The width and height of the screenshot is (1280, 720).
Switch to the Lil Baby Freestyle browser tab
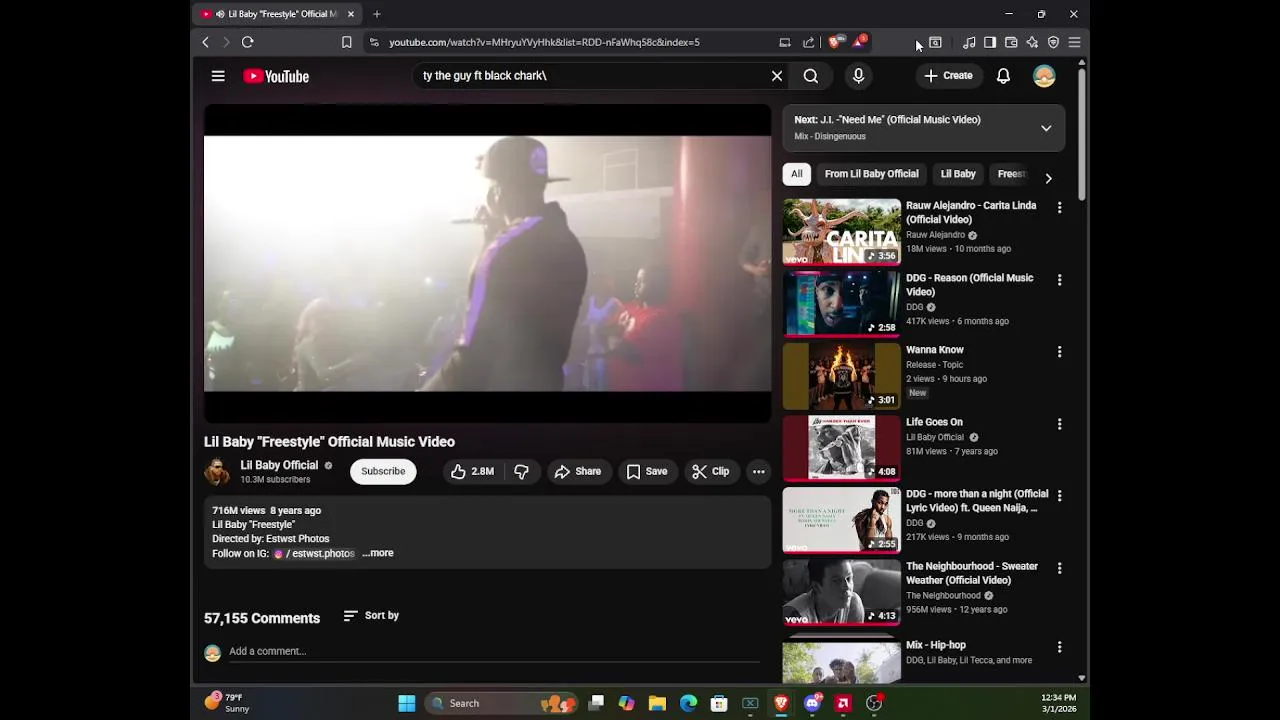(x=277, y=14)
